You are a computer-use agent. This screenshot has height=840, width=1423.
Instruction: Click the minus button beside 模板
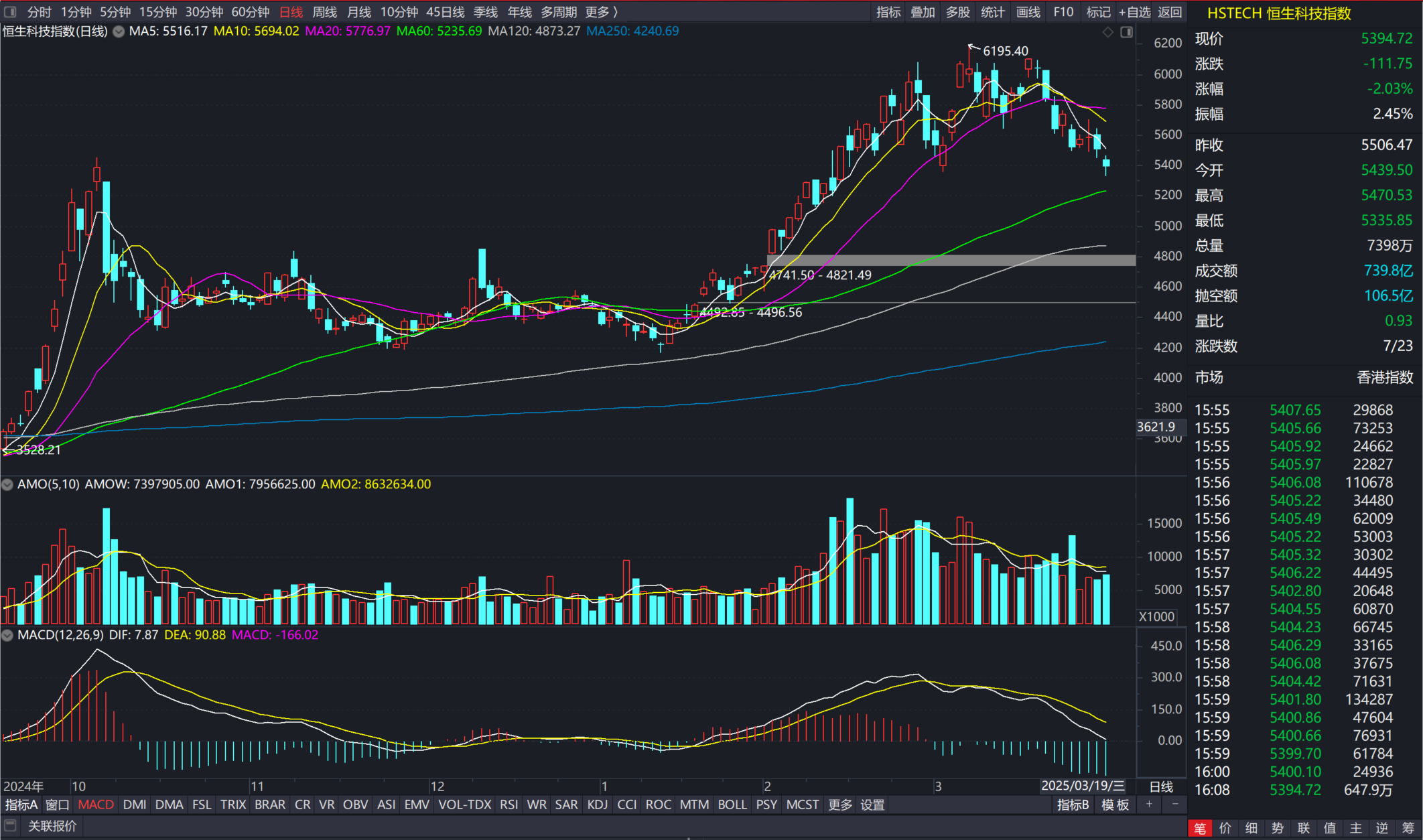click(1174, 804)
